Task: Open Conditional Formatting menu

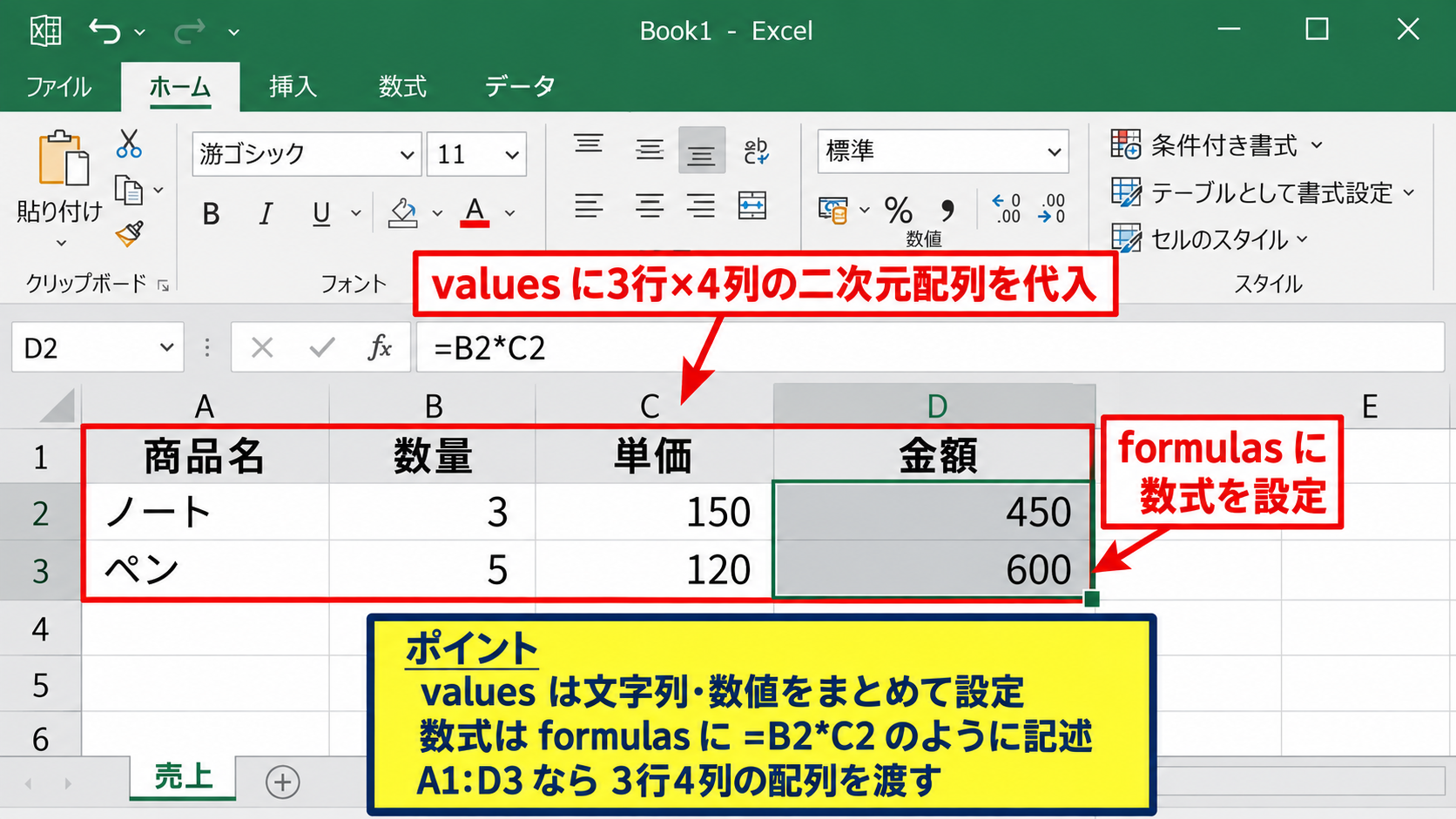Action: [1217, 145]
